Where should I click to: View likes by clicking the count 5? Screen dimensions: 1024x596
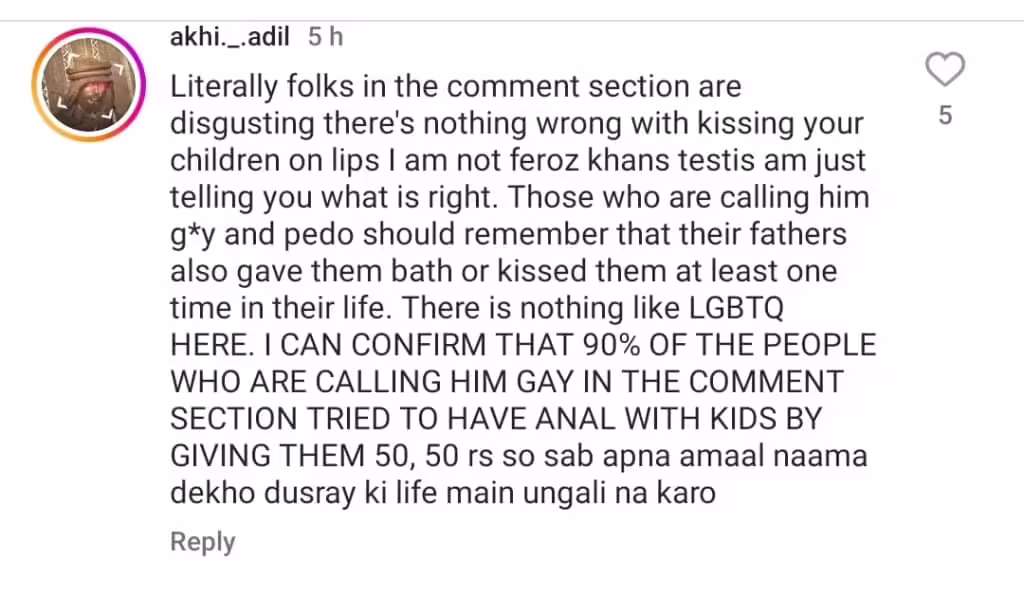pyautogui.click(x=945, y=116)
